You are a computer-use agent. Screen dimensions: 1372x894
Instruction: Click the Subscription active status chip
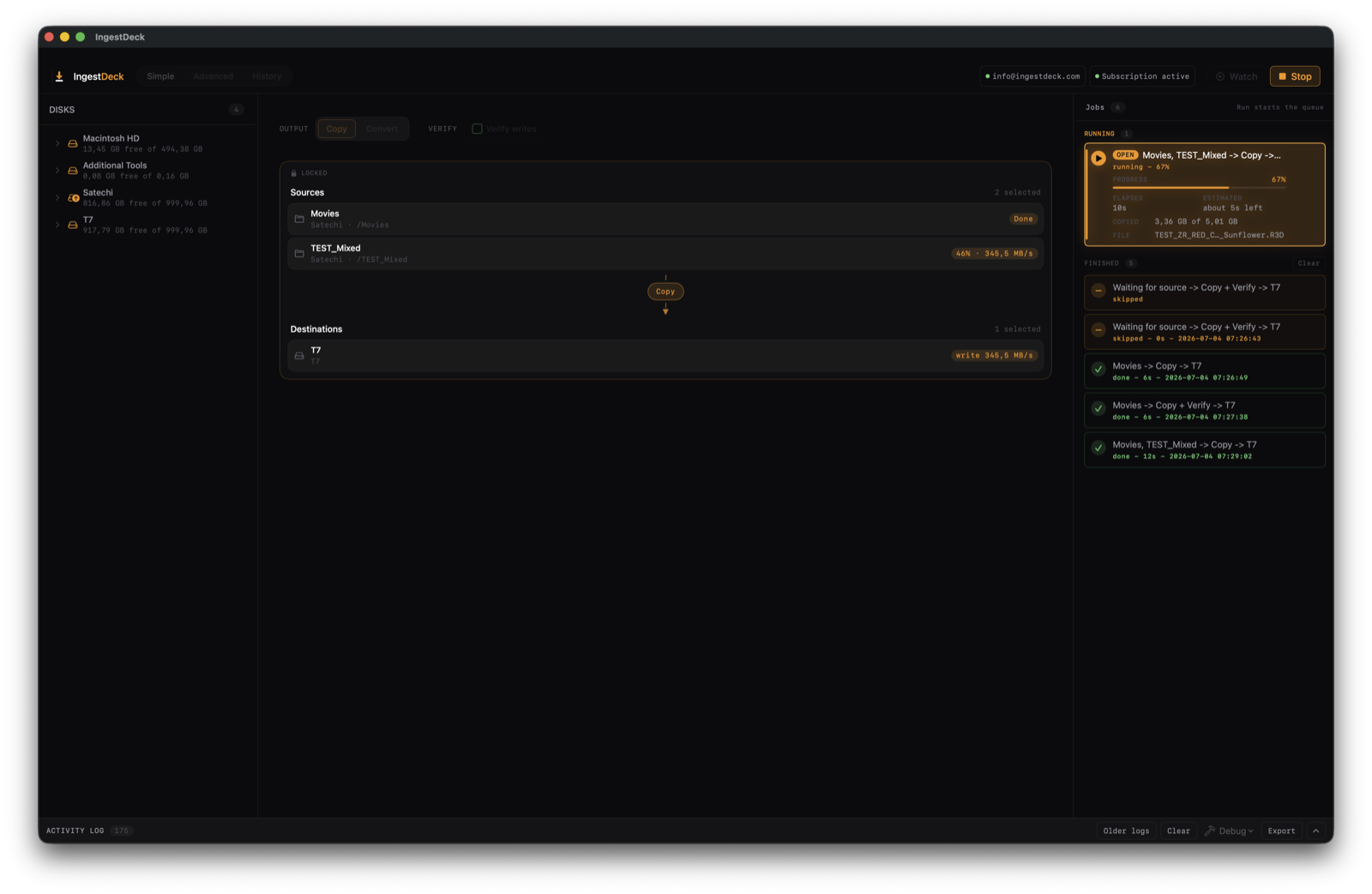coord(1143,76)
